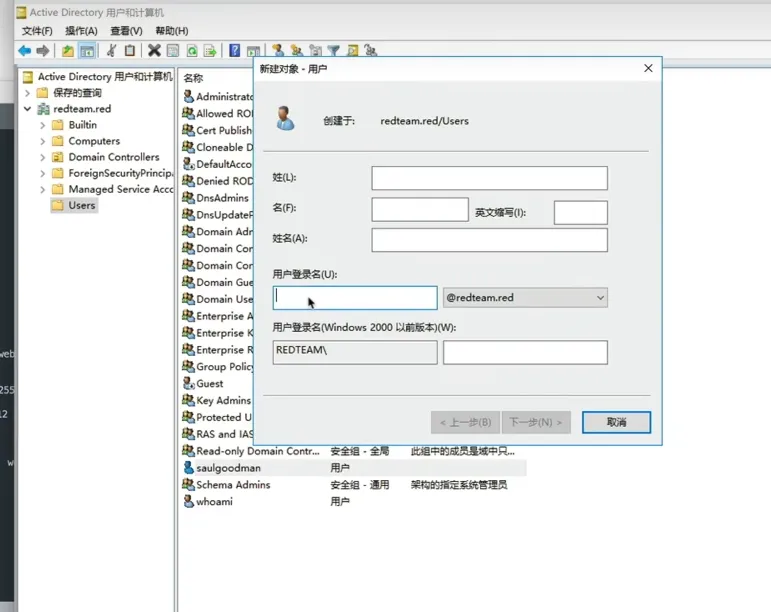771x612 pixels.
Task: Click the Refresh toolbar icon
Action: tap(192, 50)
